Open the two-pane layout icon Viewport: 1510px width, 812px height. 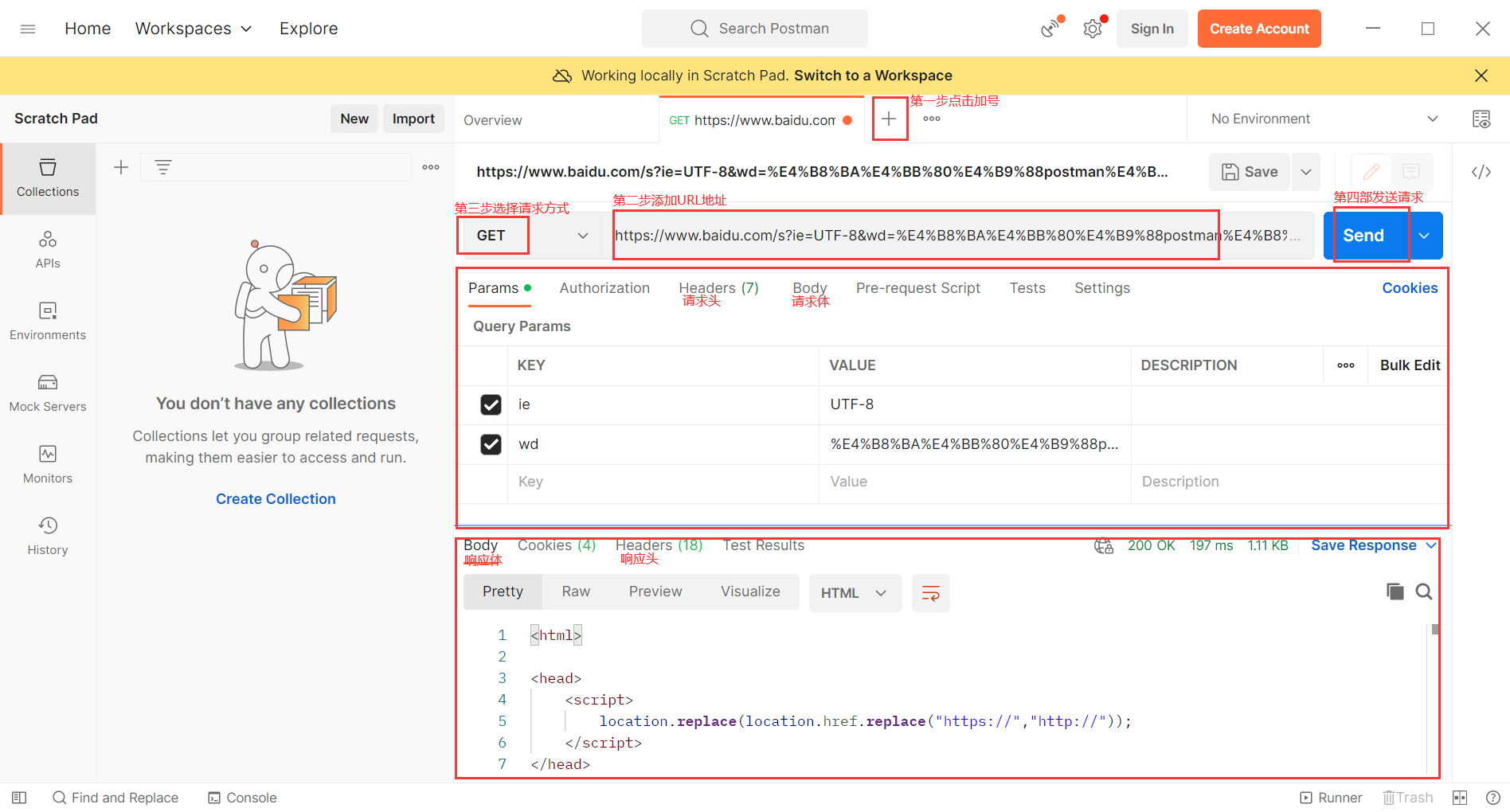tap(1460, 798)
